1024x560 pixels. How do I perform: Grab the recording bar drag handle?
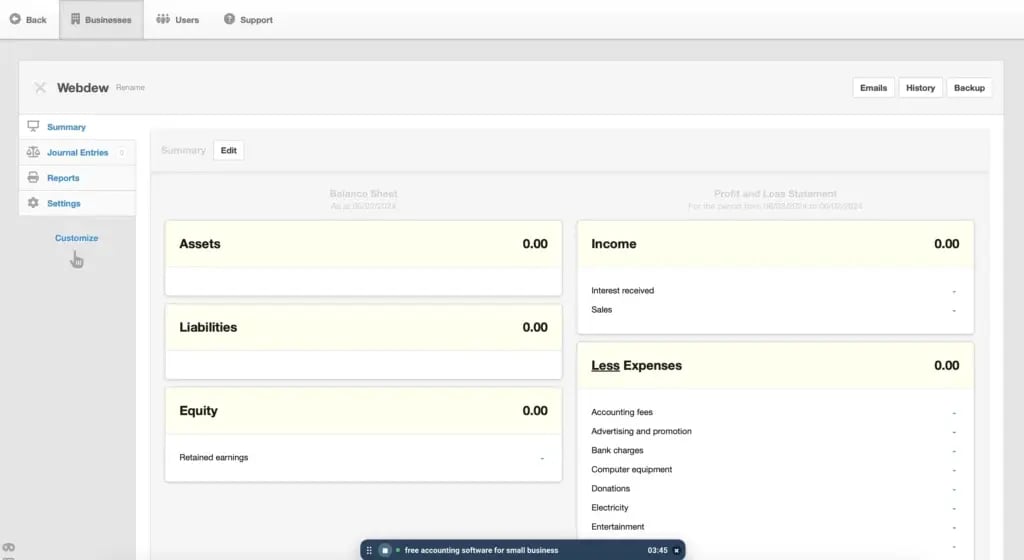(370, 550)
